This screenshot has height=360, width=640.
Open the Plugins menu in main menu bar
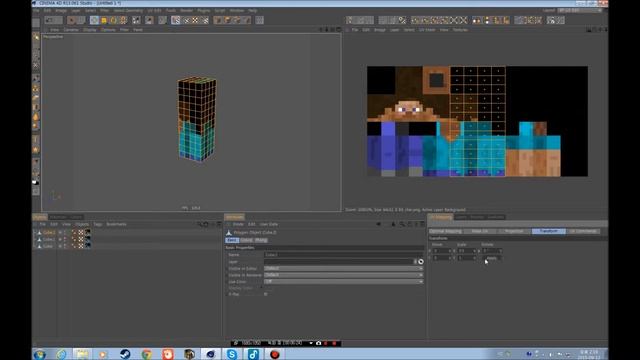click(203, 11)
